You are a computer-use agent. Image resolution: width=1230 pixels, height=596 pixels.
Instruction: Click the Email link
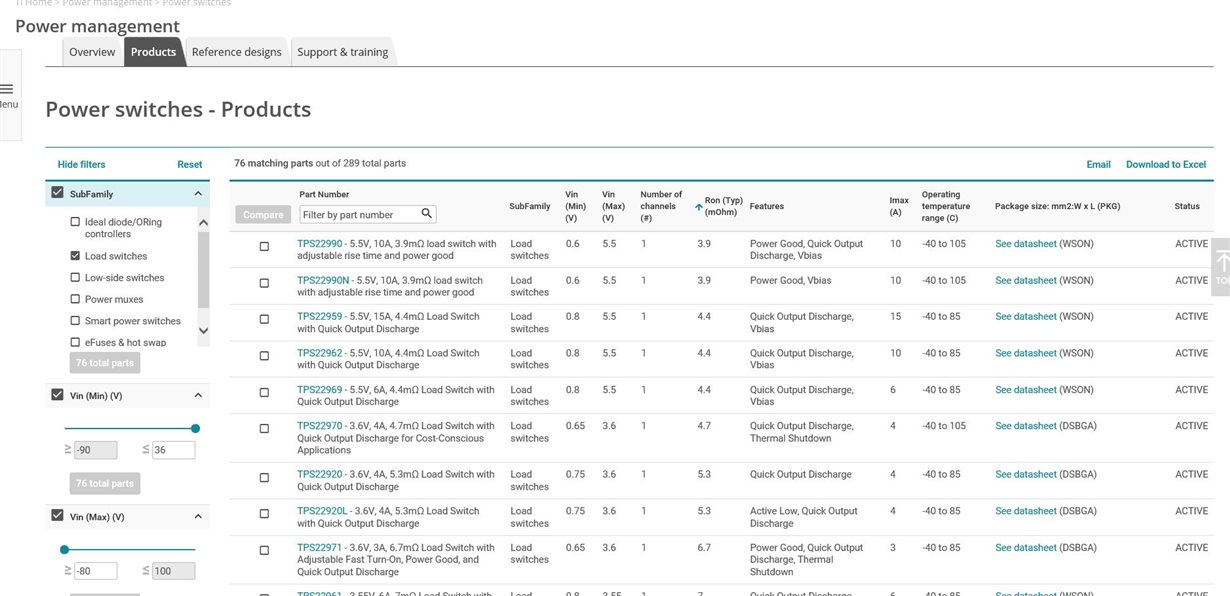point(1099,164)
